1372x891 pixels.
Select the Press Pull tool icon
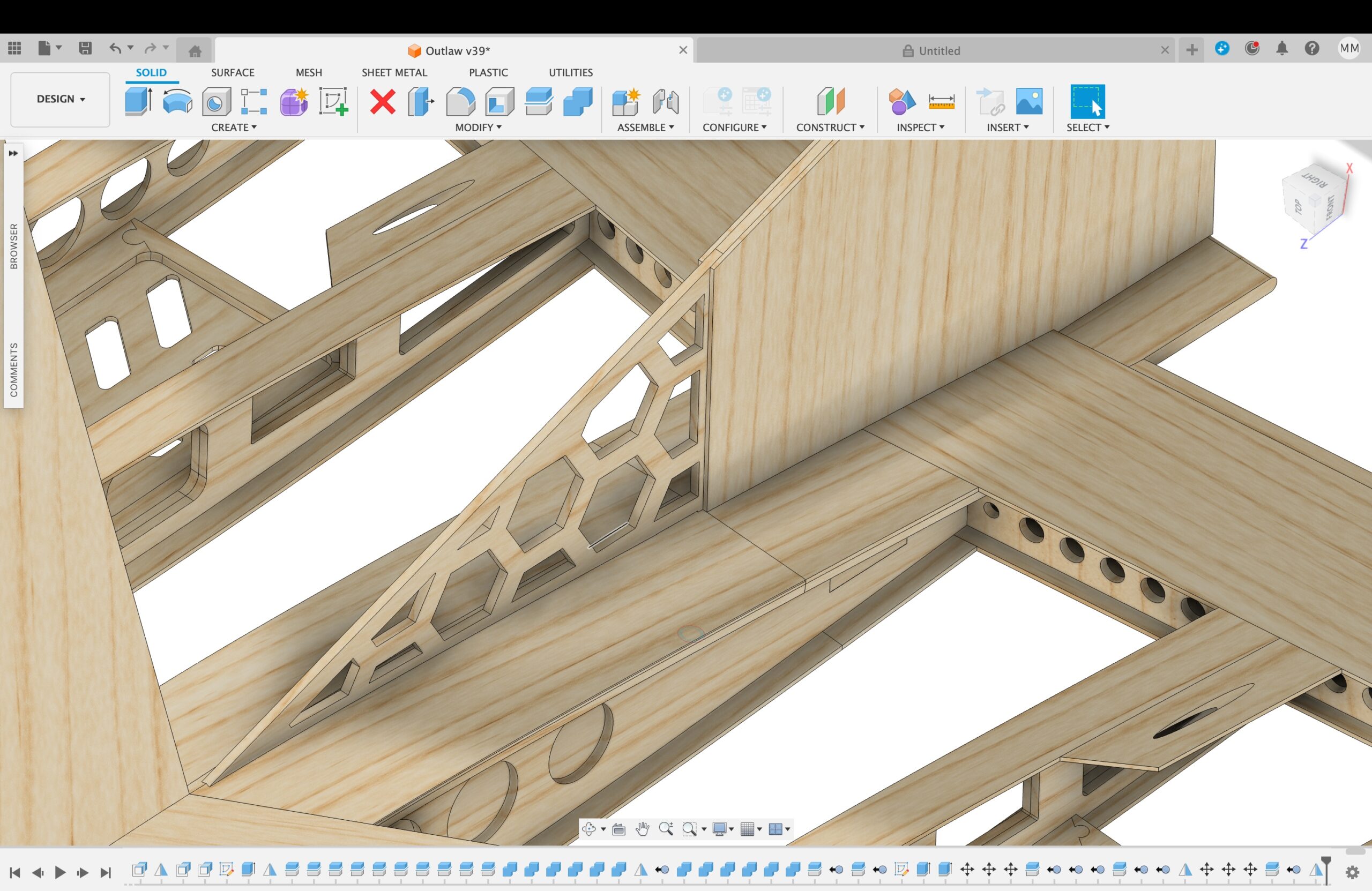point(421,102)
